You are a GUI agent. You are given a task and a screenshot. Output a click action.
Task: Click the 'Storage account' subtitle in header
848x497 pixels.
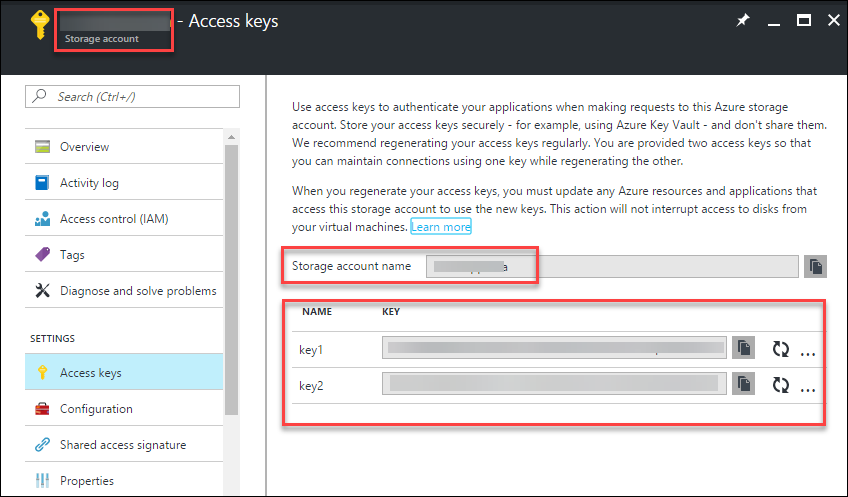pos(102,39)
